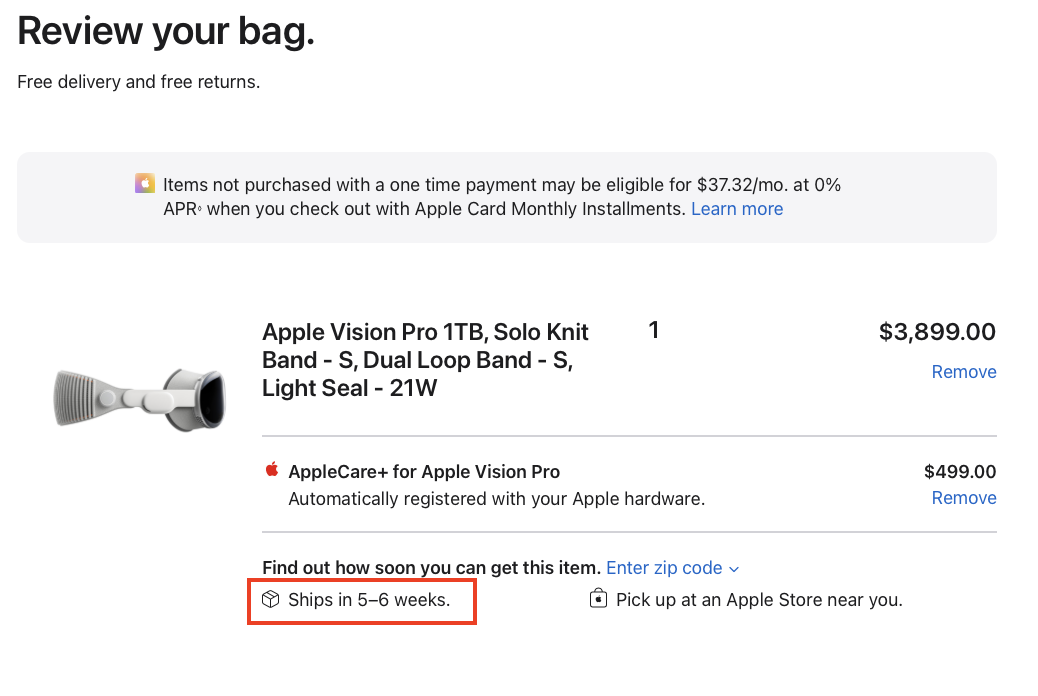Open the Learn more link
The height and width of the screenshot is (696, 1038).
click(x=737, y=209)
